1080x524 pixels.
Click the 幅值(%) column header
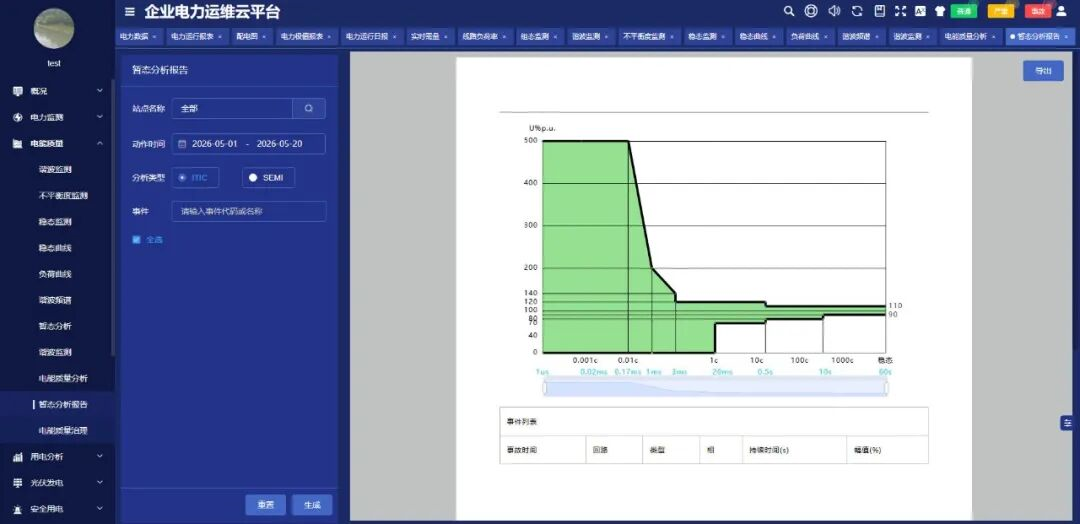click(887, 450)
